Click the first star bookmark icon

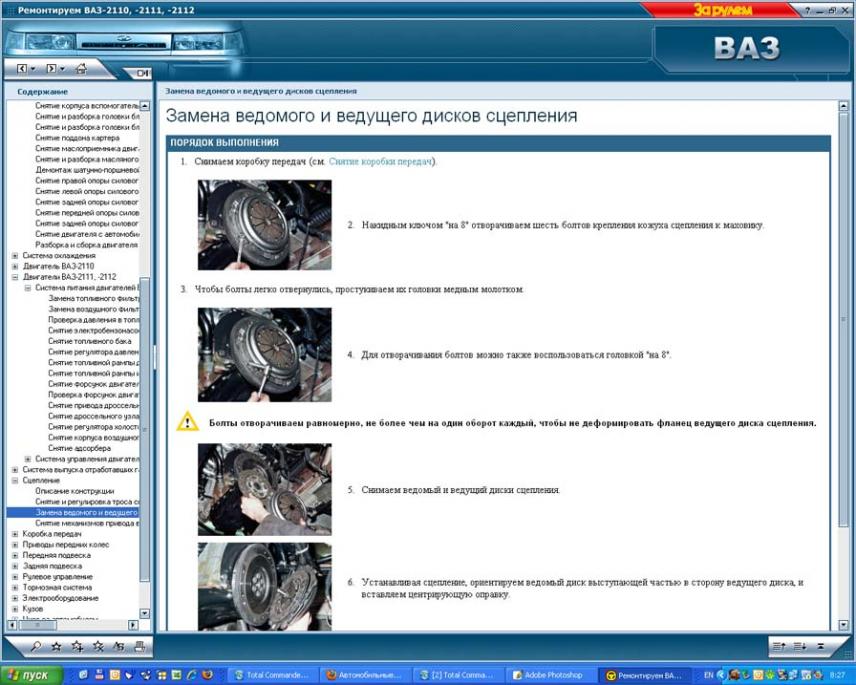click(x=56, y=647)
